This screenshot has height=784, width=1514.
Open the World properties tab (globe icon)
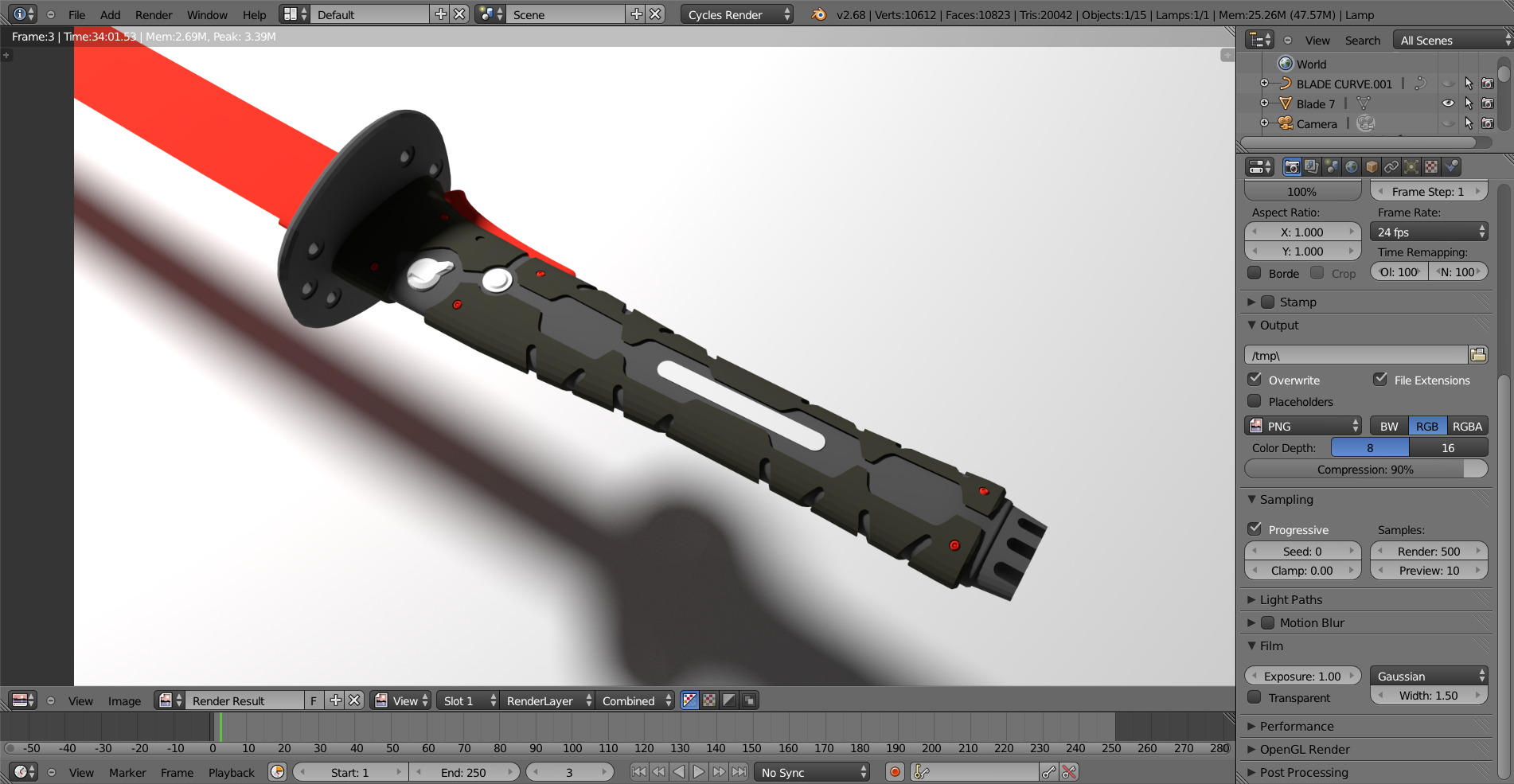pyautogui.click(x=1352, y=166)
